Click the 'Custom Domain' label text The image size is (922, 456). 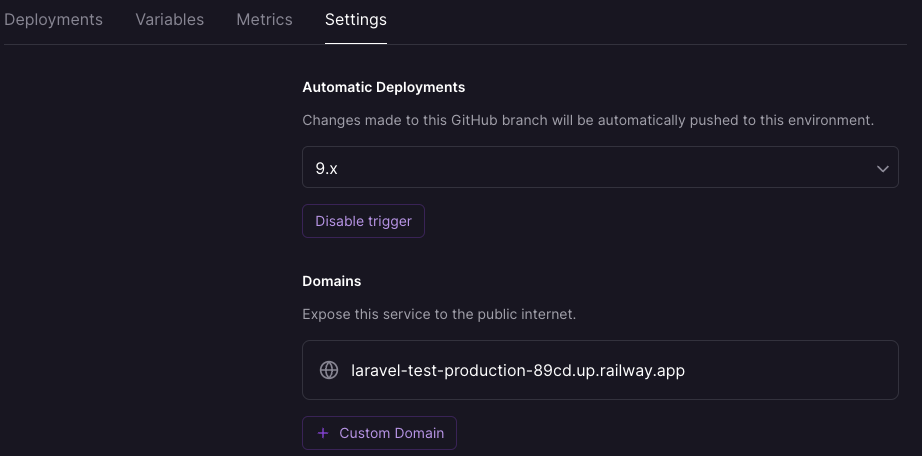tap(392, 433)
